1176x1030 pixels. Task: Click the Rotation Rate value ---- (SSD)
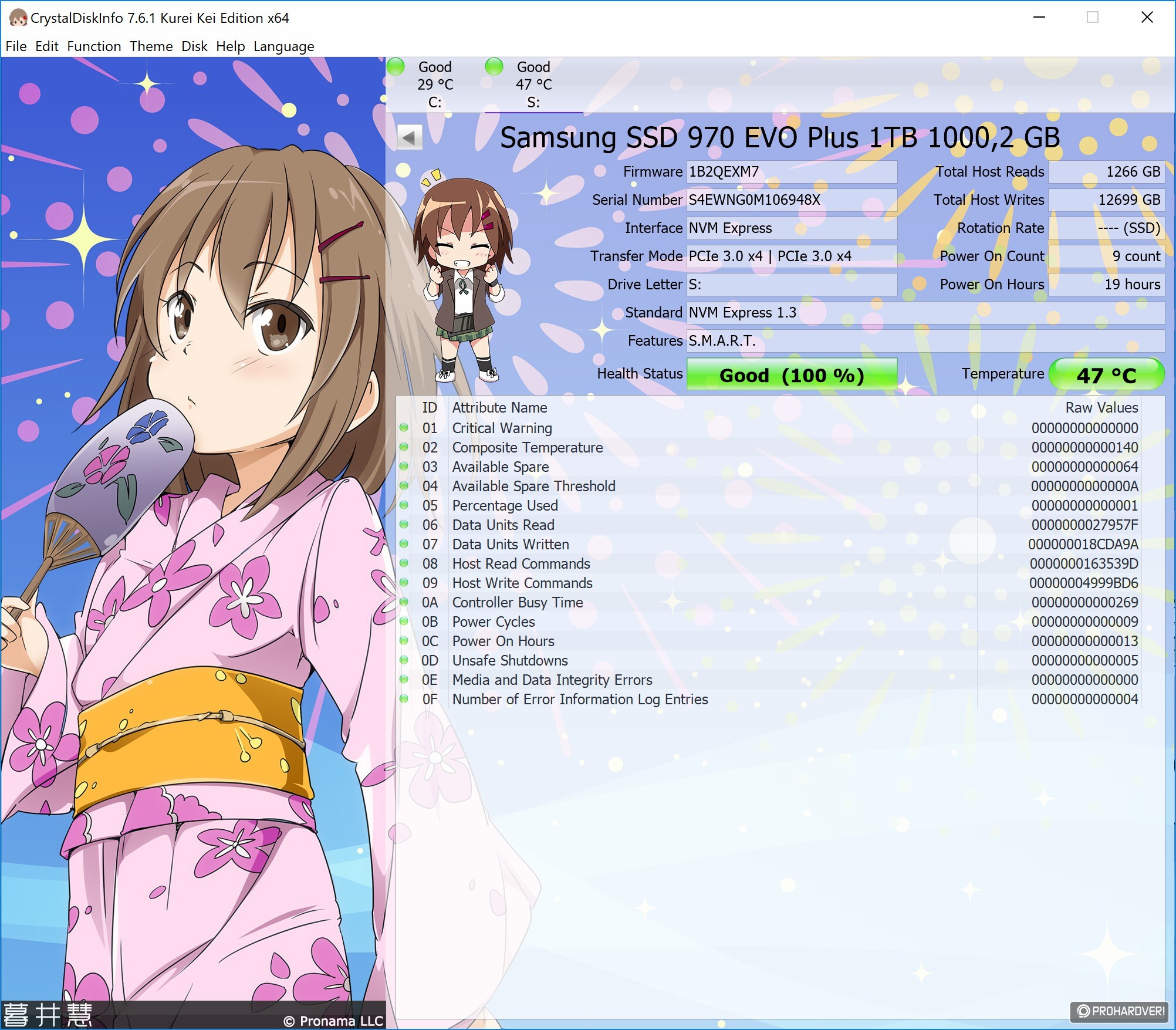click(x=1106, y=228)
